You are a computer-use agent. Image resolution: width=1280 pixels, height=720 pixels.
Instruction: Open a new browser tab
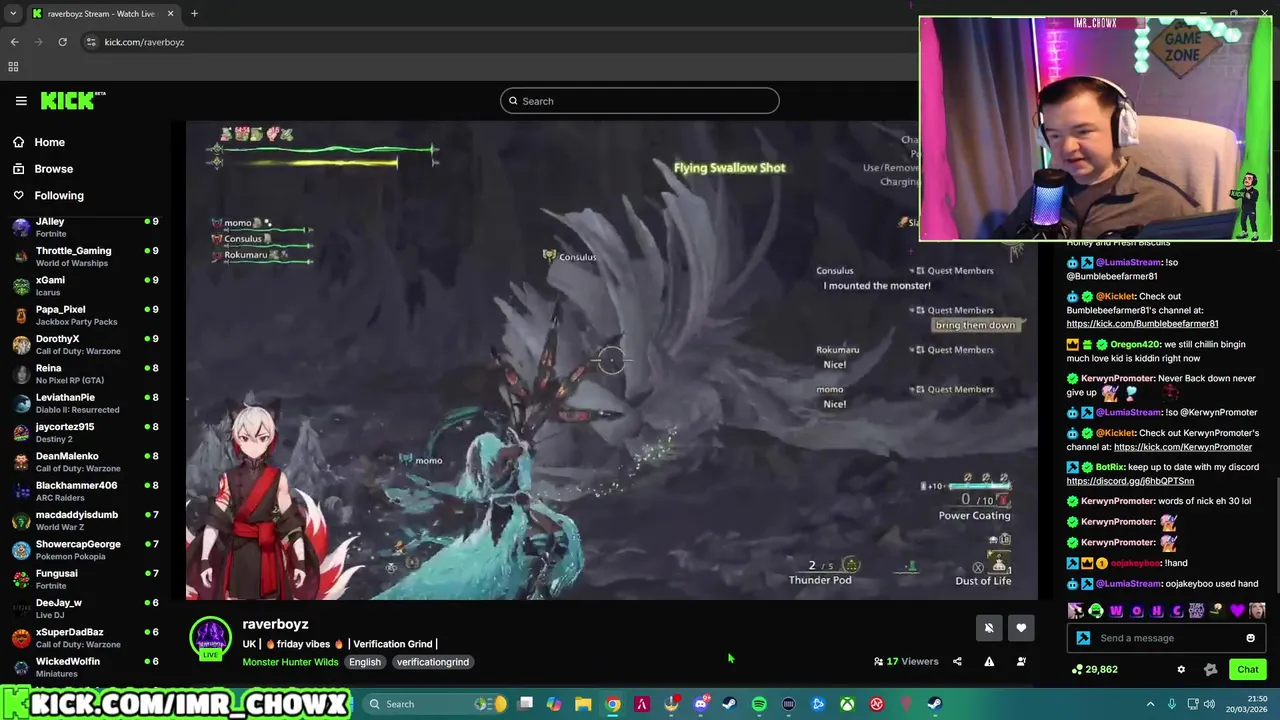(194, 14)
